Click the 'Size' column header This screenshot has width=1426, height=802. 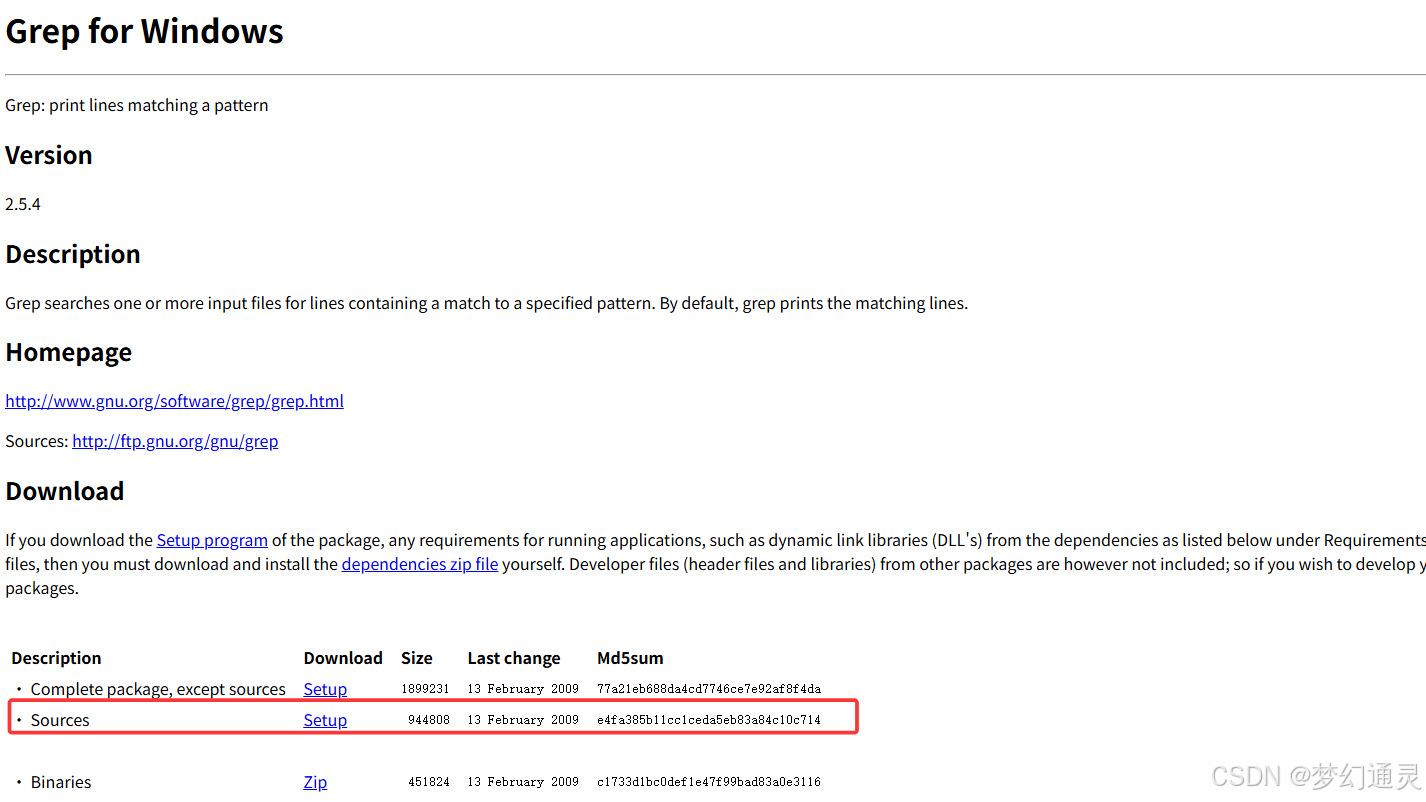coord(417,658)
